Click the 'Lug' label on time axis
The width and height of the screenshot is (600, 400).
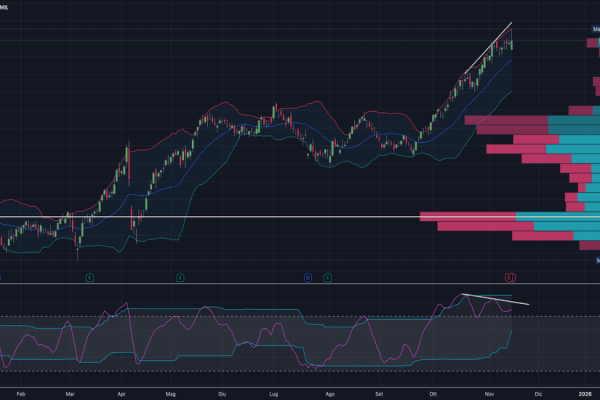pyautogui.click(x=274, y=394)
